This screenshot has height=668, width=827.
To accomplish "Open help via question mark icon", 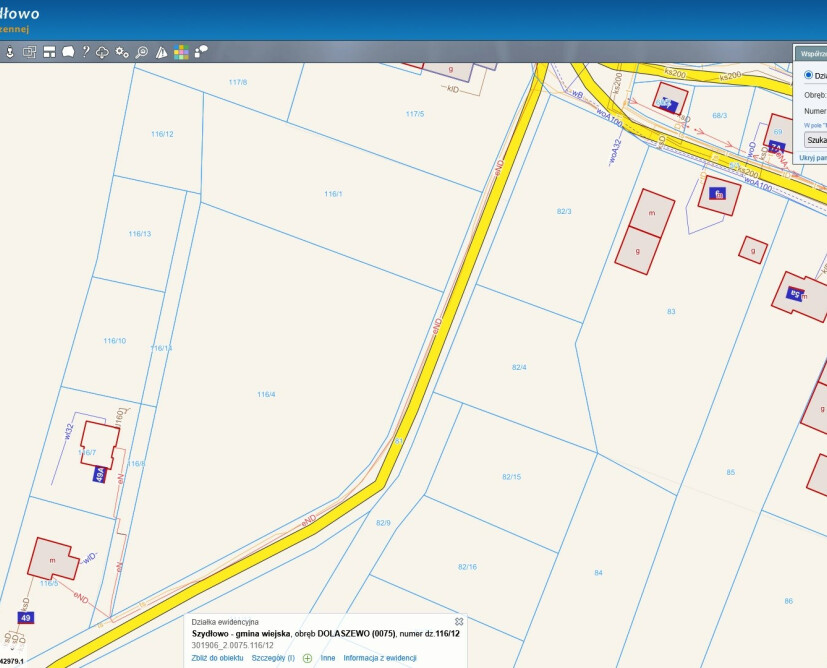I will click(x=86, y=52).
